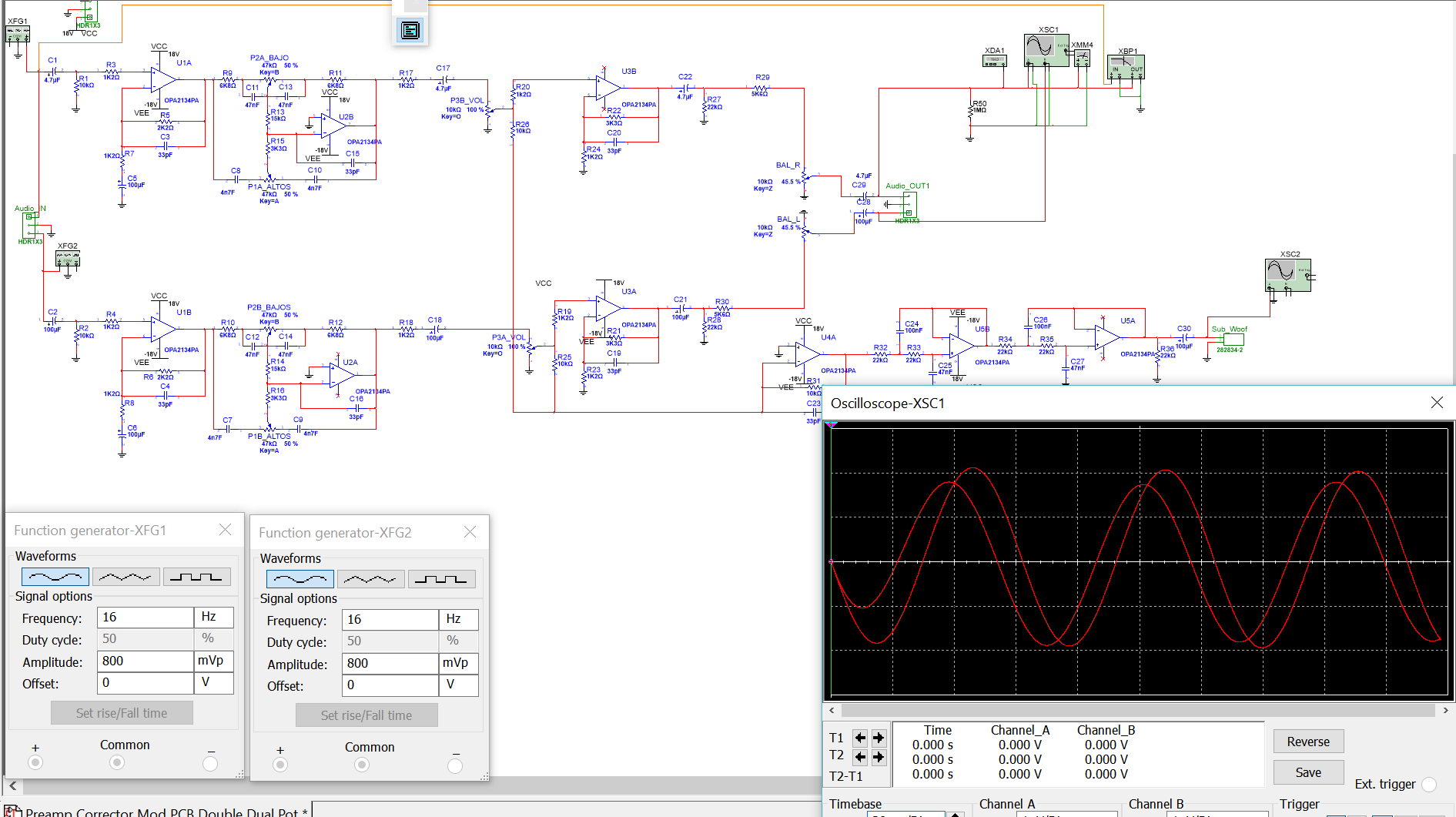This screenshot has height=817, width=1456.
Task: Open XFG1 frequency unit Hz dropdown
Action: [214, 618]
